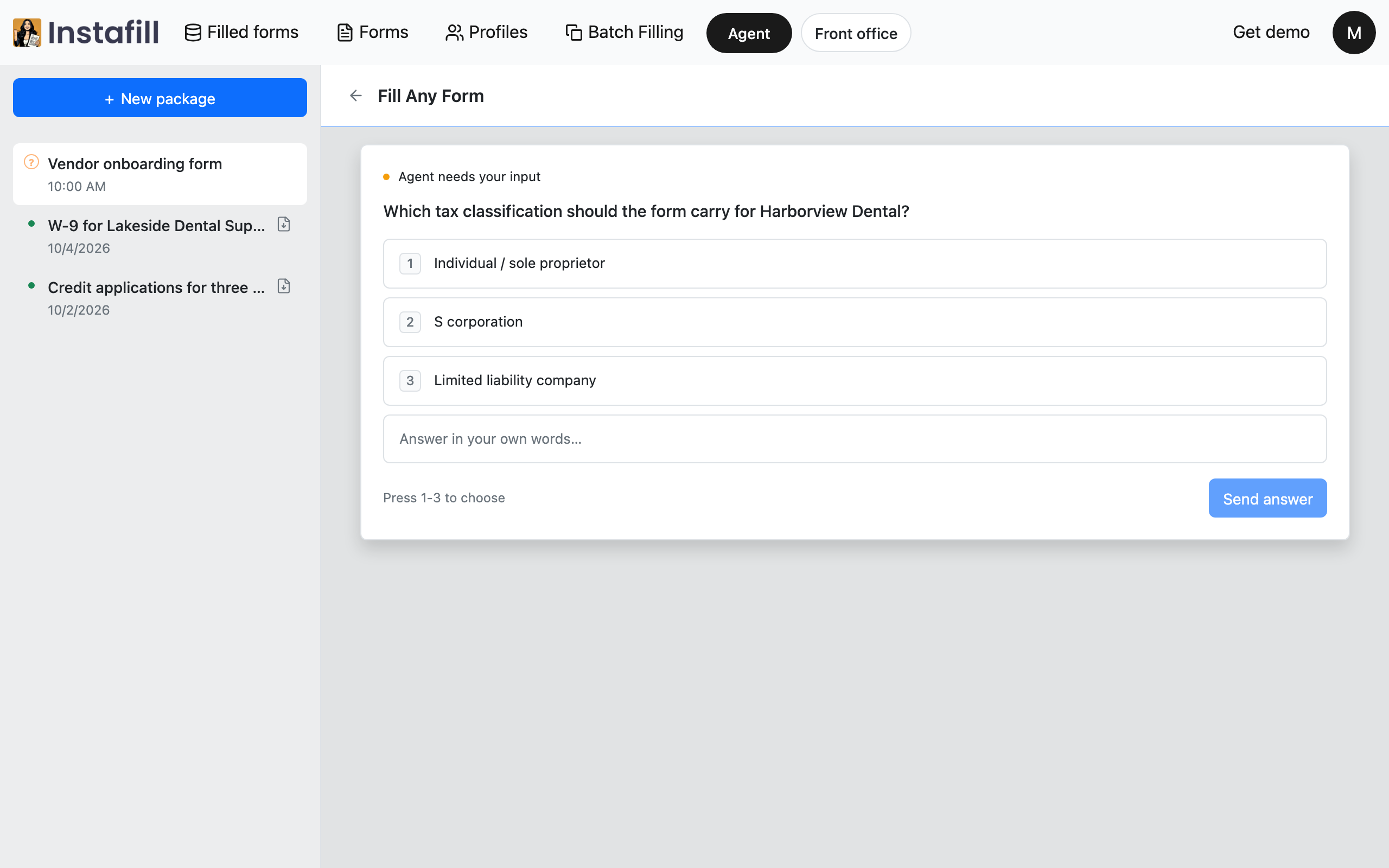Screen dimensions: 1389x868
Task: Go to Profiles section
Action: pos(486,32)
